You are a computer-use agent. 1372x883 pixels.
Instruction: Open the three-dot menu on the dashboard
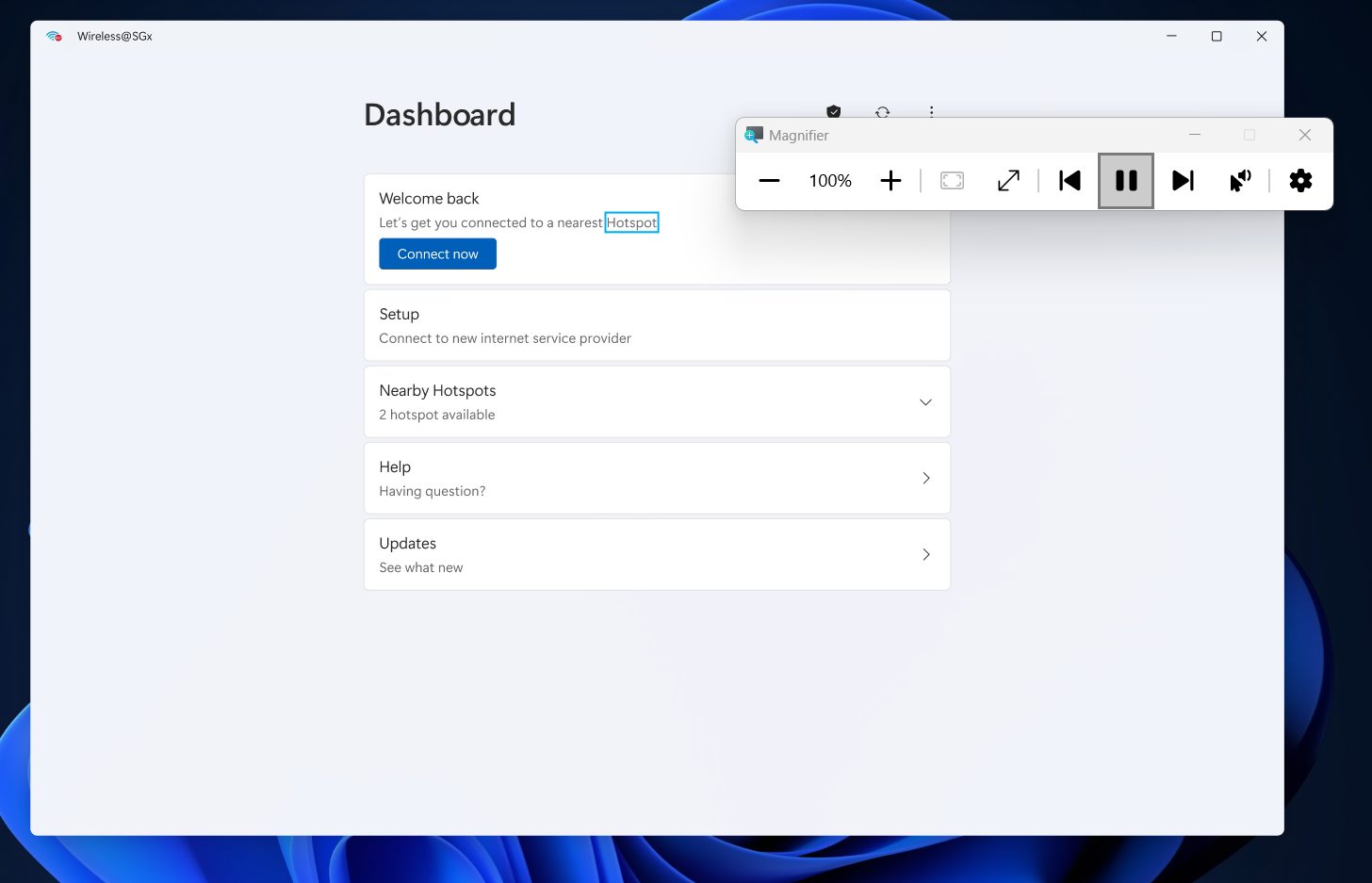932,113
